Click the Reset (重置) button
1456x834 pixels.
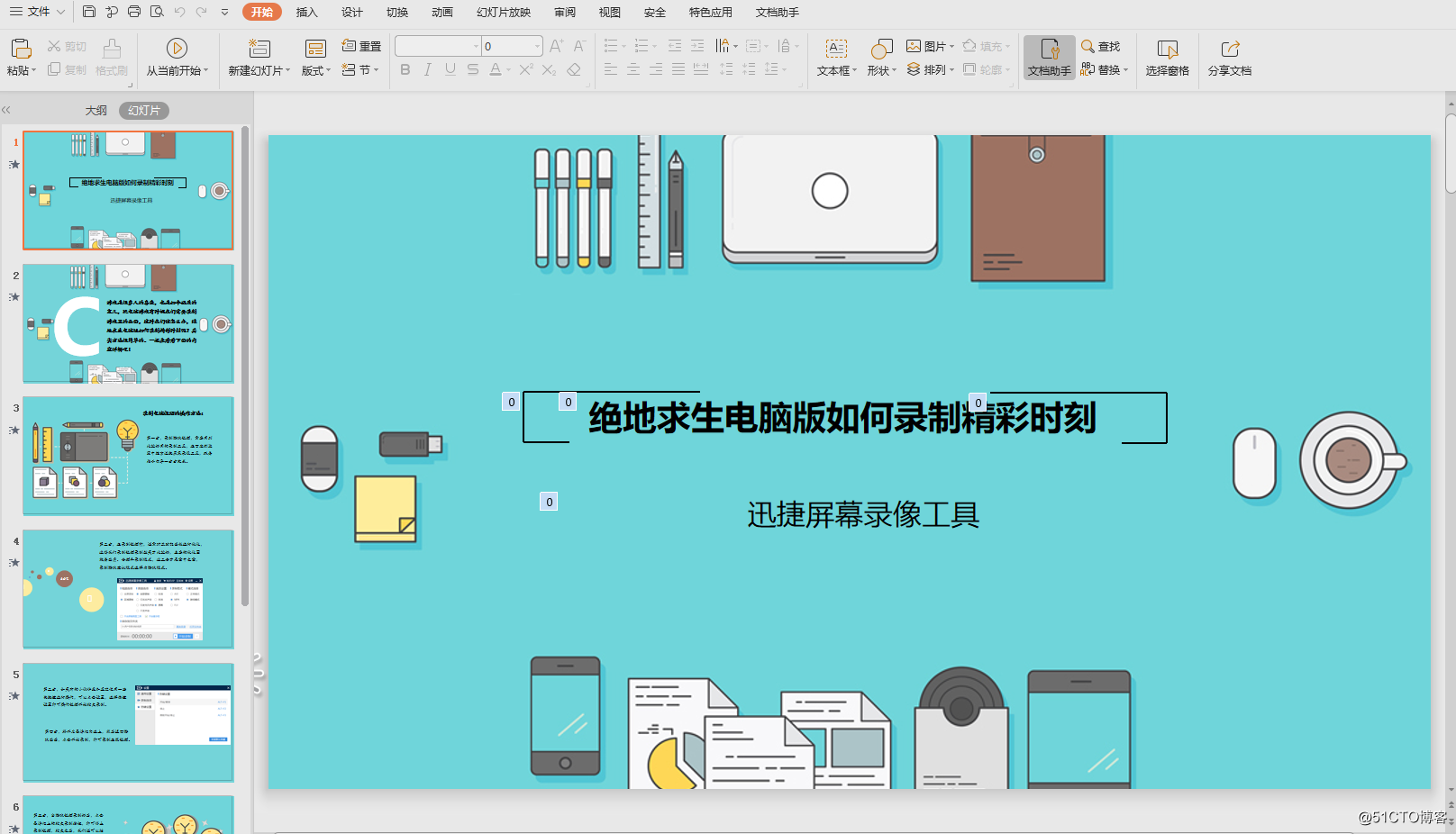tap(361, 46)
